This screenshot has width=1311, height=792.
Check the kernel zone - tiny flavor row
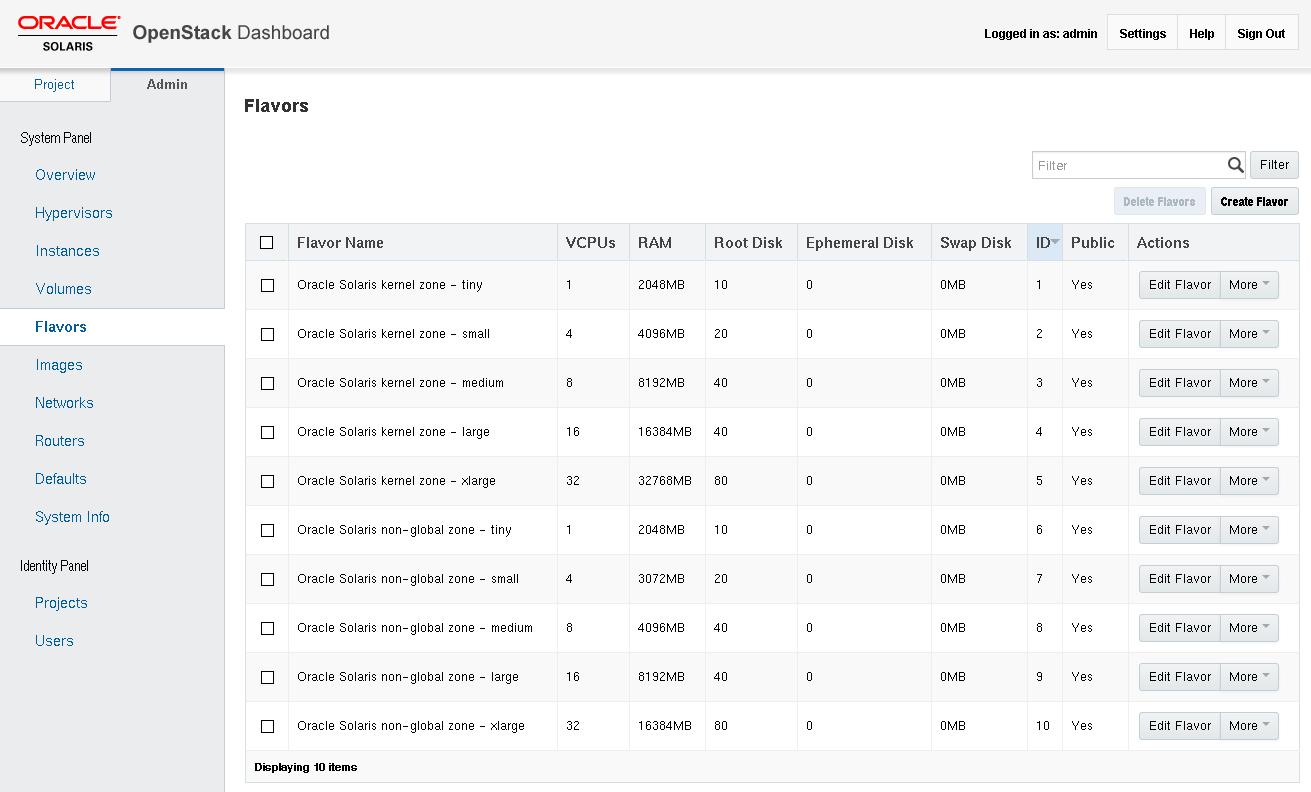[267, 285]
